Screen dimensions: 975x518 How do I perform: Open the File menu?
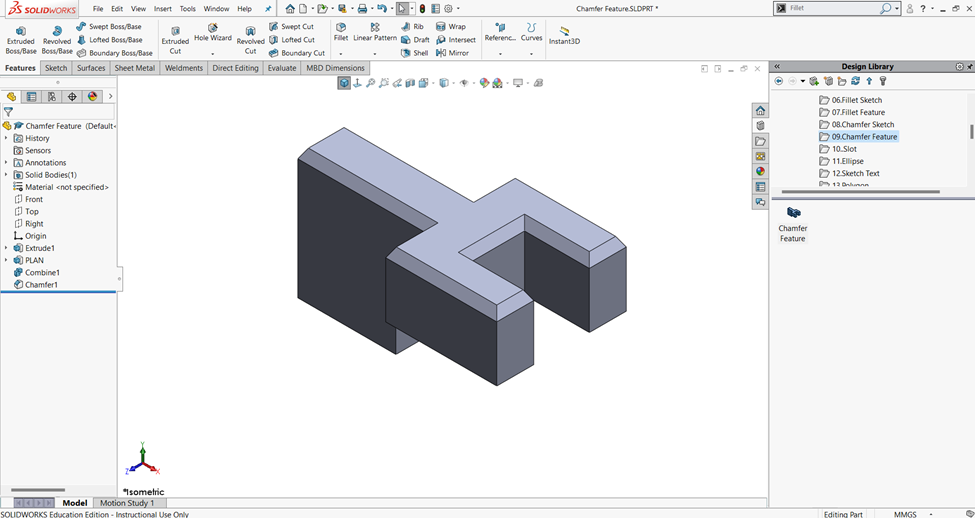[98, 9]
